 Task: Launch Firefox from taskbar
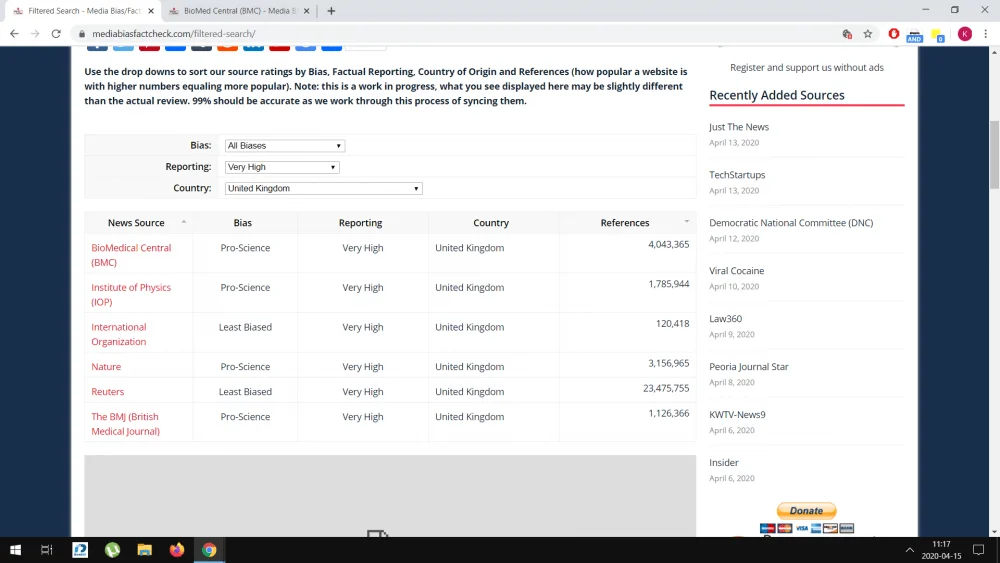point(177,550)
